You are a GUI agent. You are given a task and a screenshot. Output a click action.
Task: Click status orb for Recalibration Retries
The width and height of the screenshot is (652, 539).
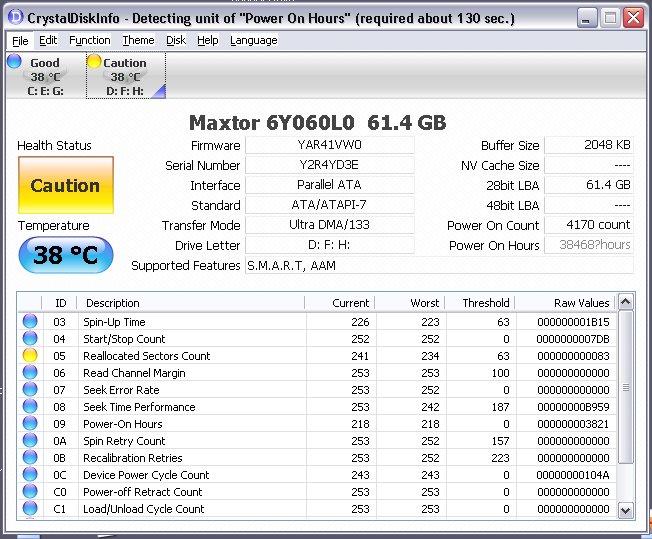click(x=30, y=457)
